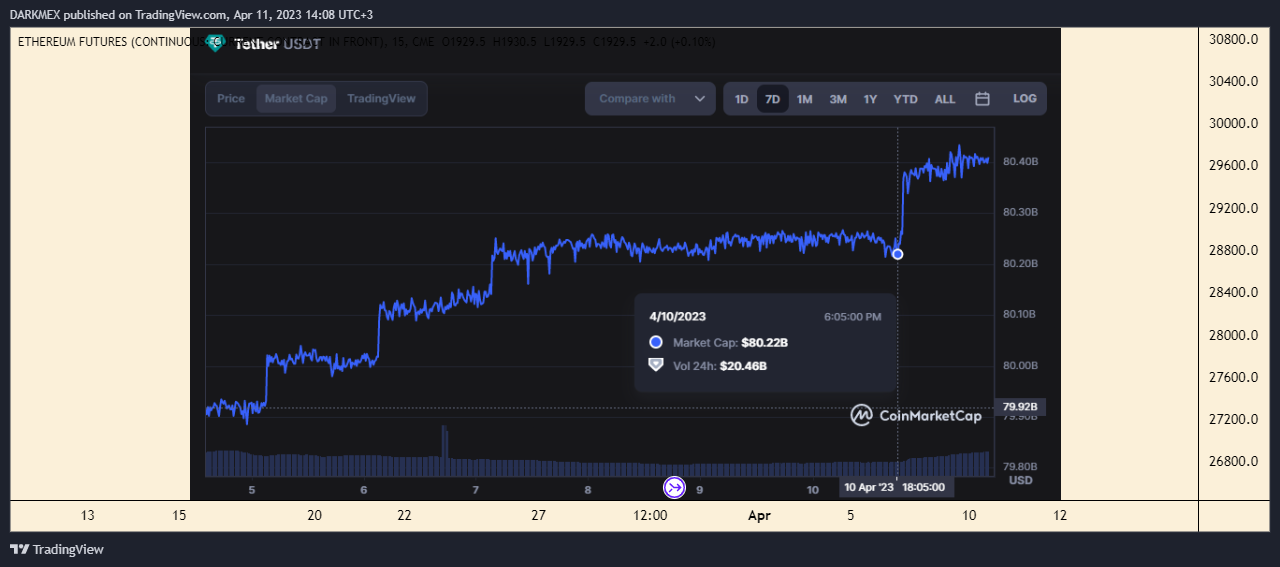Click the Apr label on outer time axis
This screenshot has width=1280, height=567.
(x=760, y=516)
